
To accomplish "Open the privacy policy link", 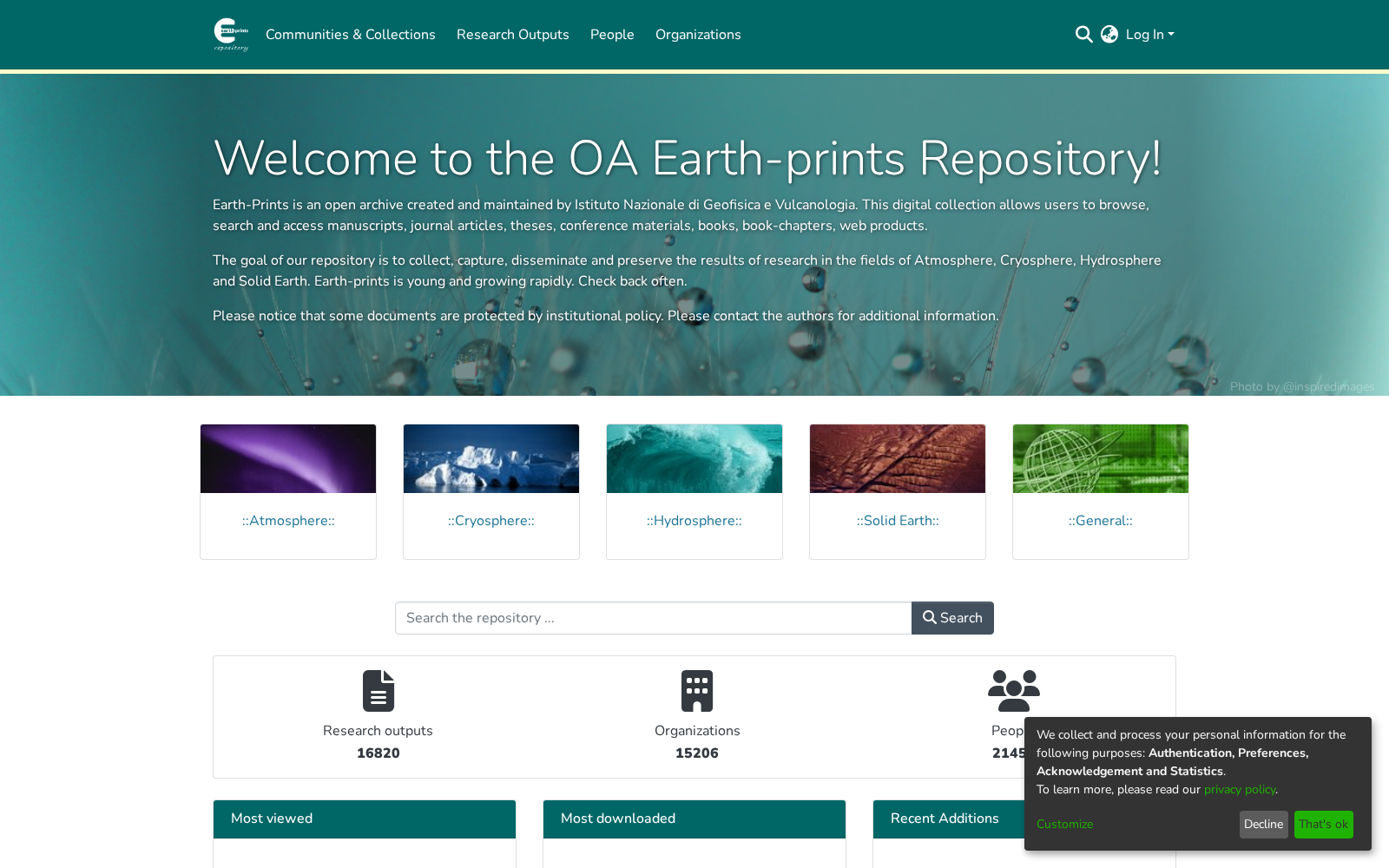I will pyautogui.click(x=1240, y=790).
